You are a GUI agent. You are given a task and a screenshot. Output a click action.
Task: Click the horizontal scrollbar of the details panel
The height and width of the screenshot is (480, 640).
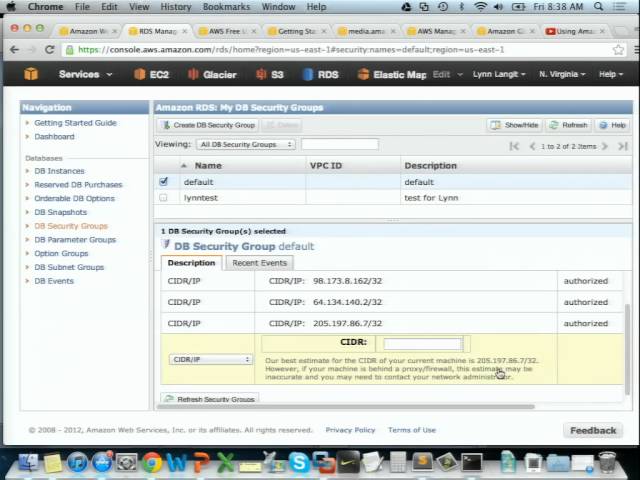[346, 407]
